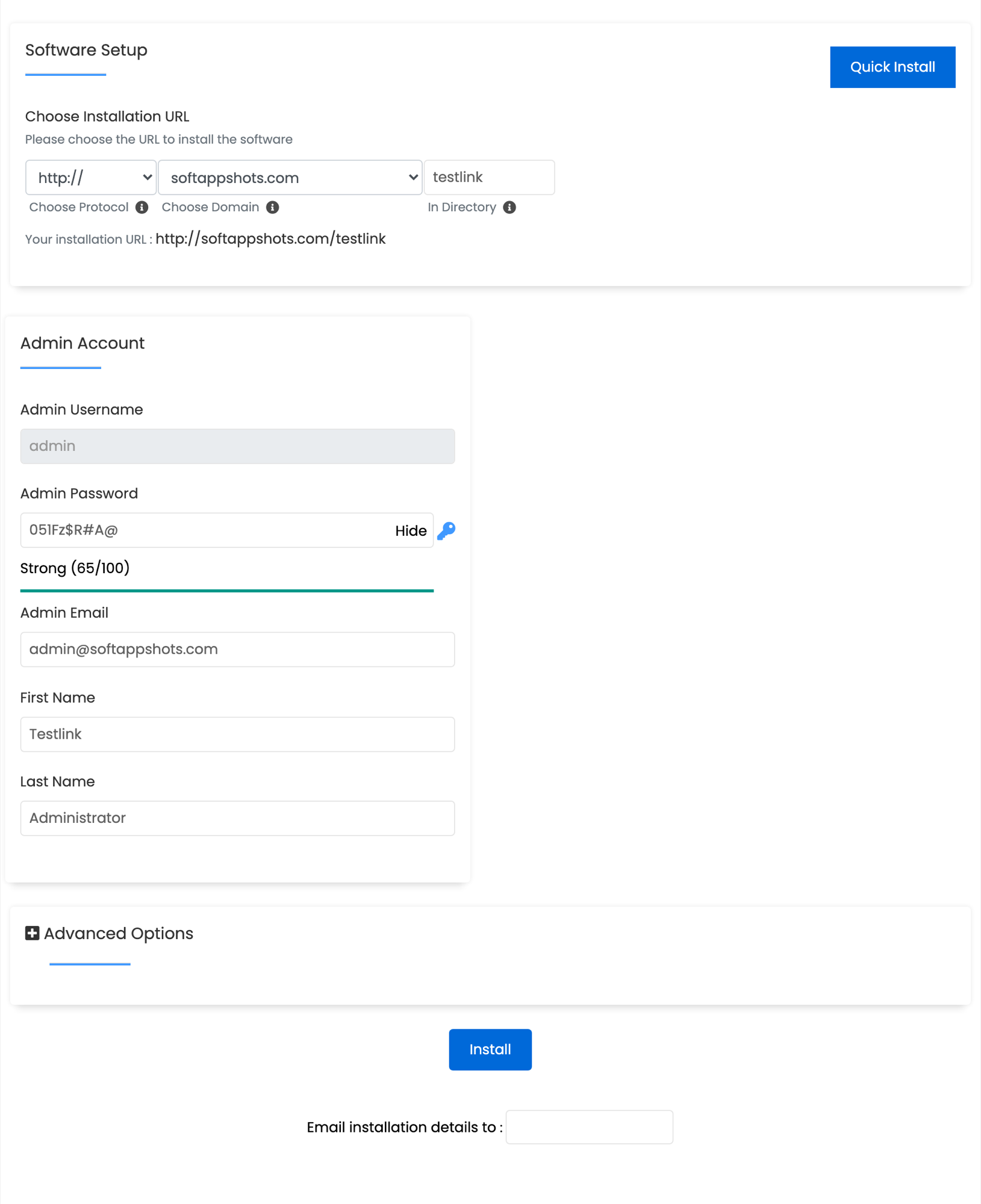The width and height of the screenshot is (981, 1204).
Task: Click the Email installation details input box
Action: click(589, 1126)
